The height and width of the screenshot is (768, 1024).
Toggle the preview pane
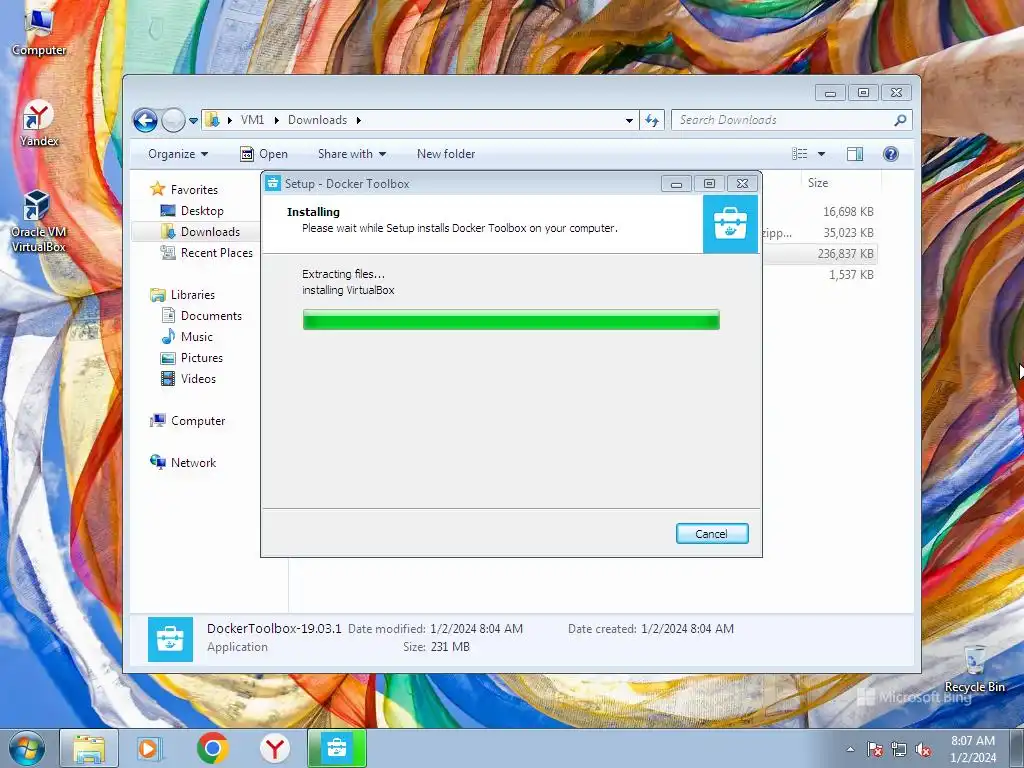coord(855,154)
